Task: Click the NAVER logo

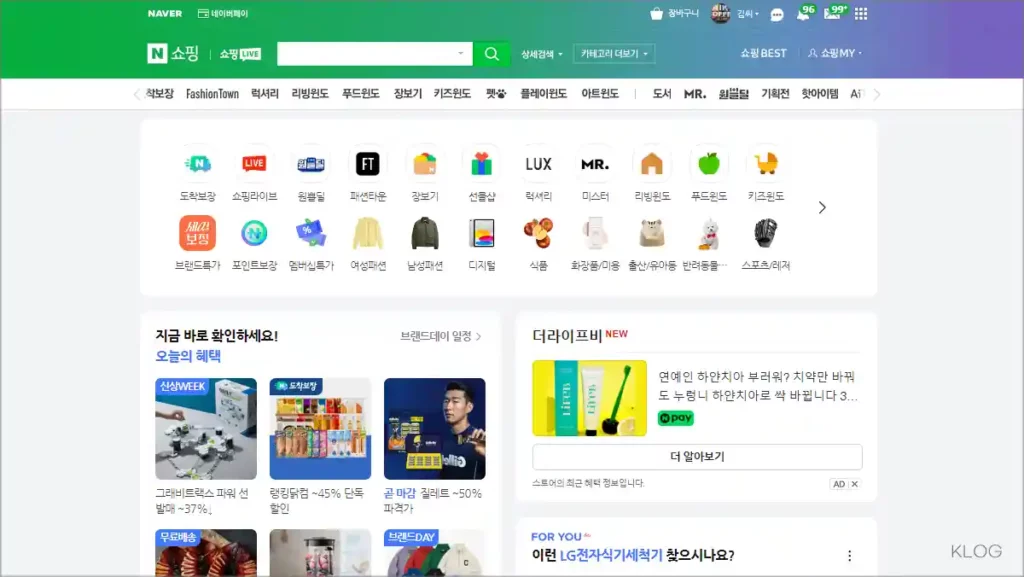Action: [x=165, y=13]
